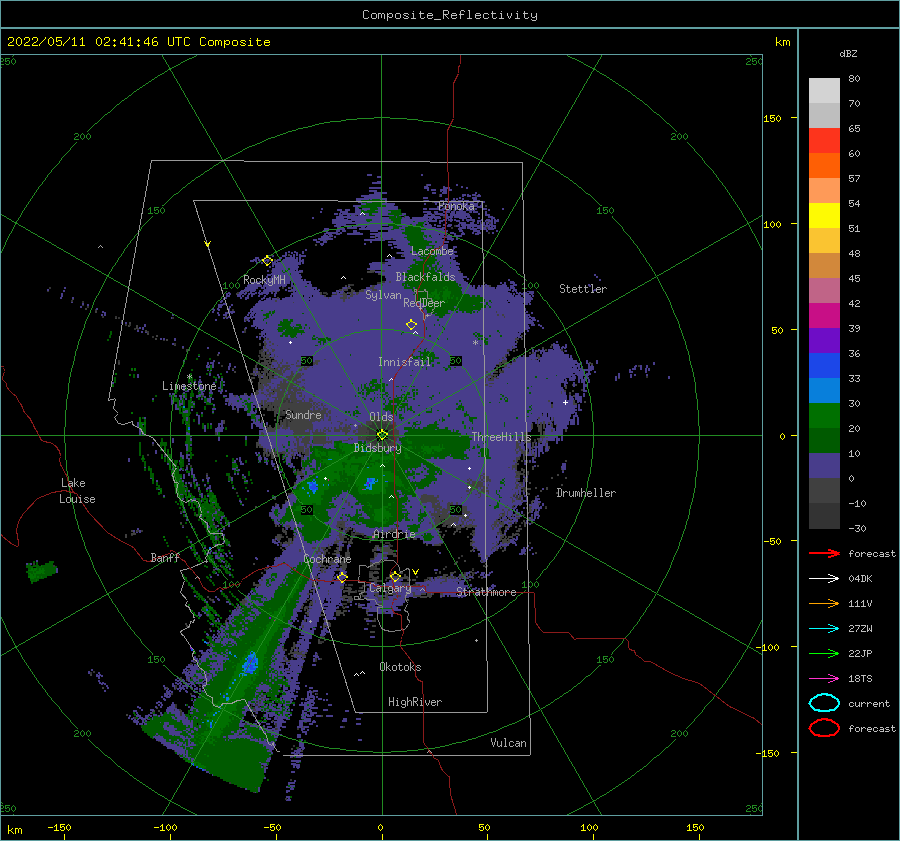Click the blue high-reflectivity cell southwest of Banff boundary

250,663
